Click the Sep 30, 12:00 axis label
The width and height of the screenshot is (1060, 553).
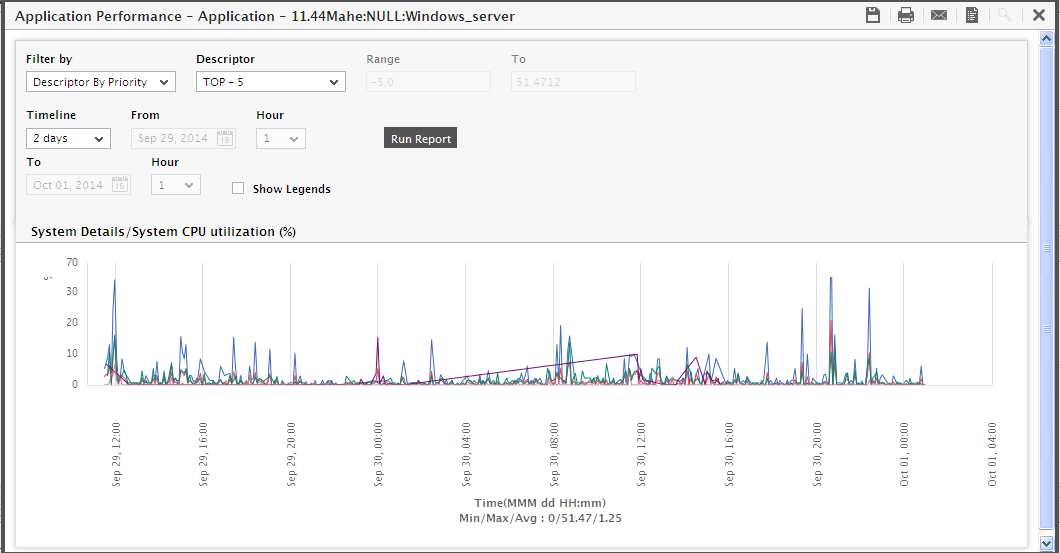642,454
